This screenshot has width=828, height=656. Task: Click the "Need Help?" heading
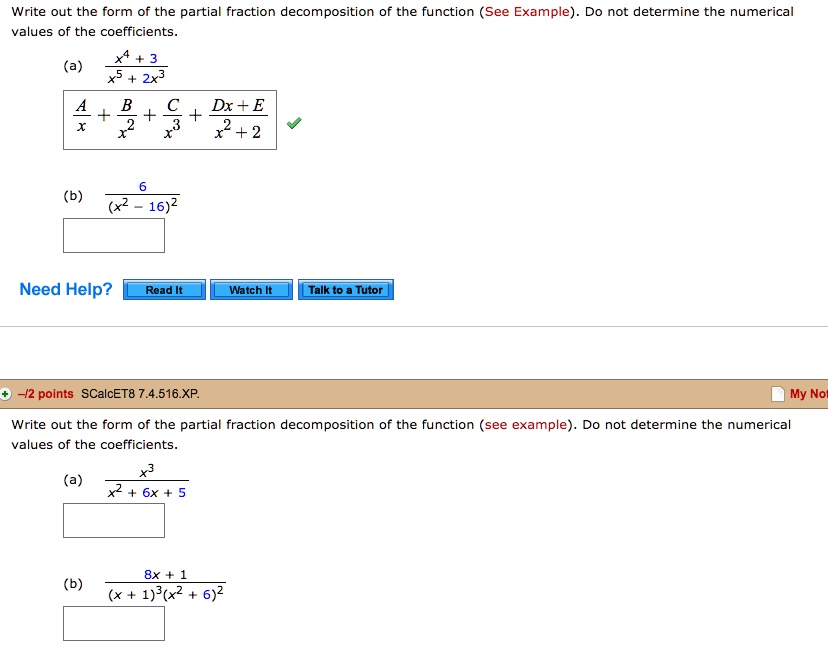(x=65, y=289)
